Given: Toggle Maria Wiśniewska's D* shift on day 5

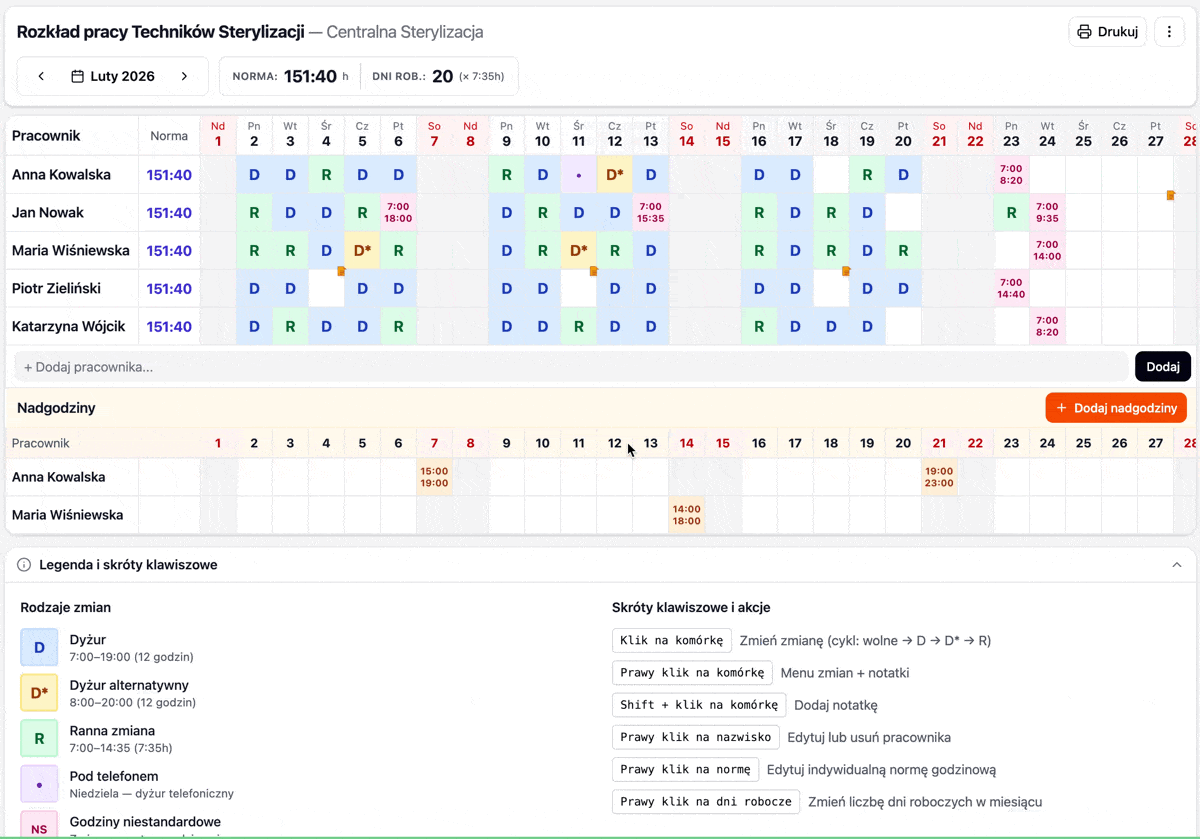Looking at the screenshot, I should [362, 251].
